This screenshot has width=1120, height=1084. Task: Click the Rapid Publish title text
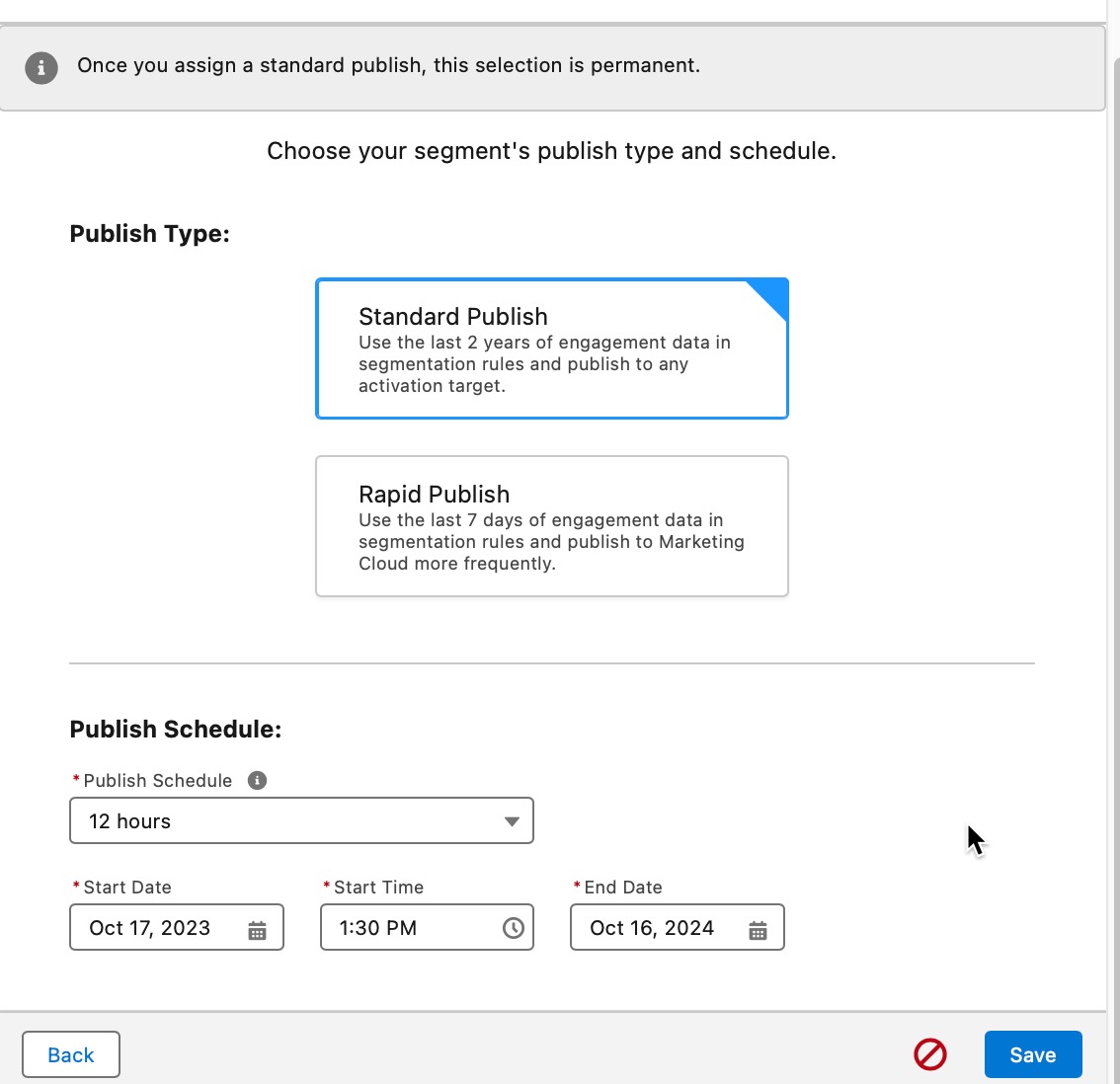[435, 495]
